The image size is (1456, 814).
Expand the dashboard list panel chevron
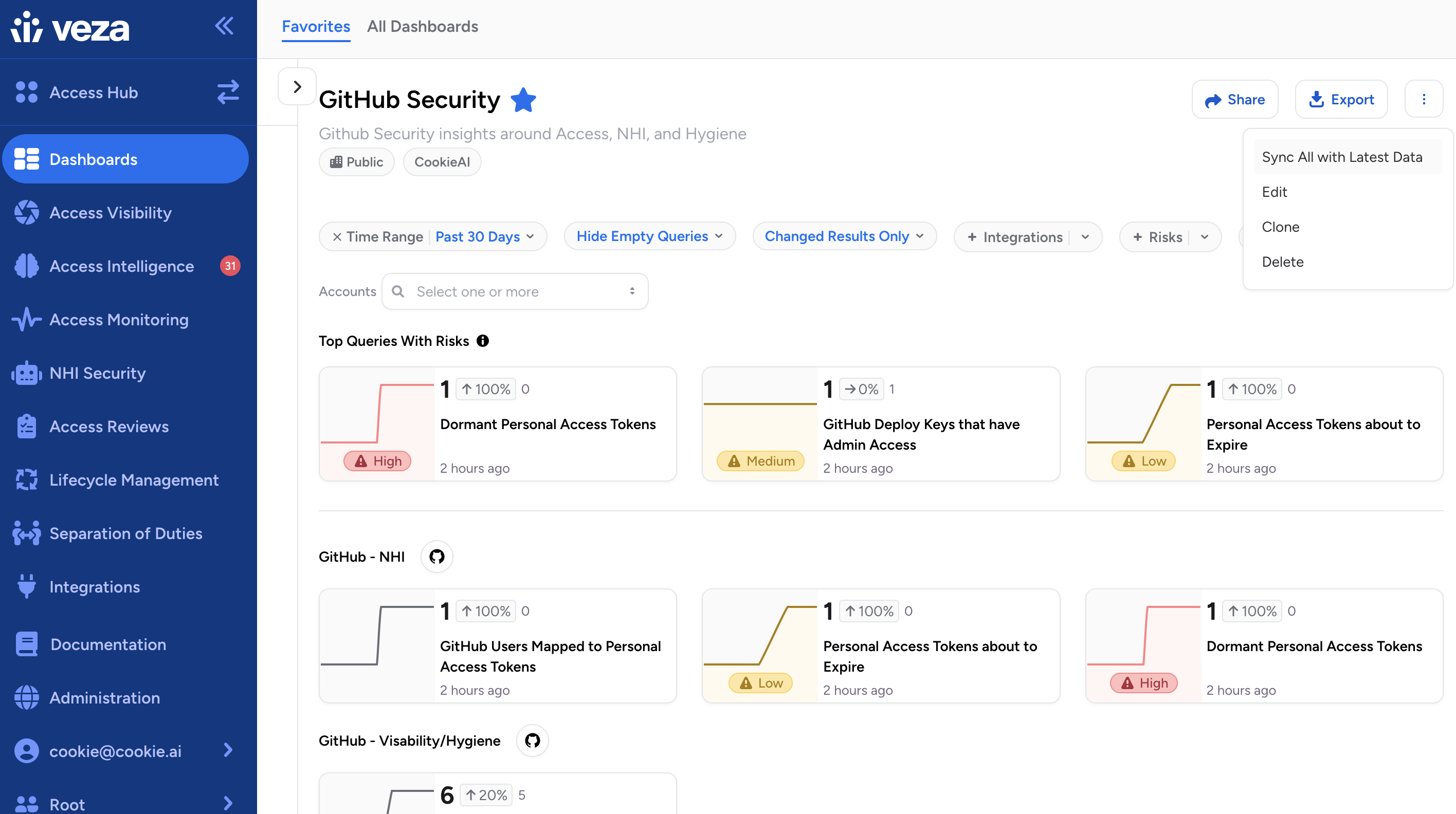coord(297,86)
